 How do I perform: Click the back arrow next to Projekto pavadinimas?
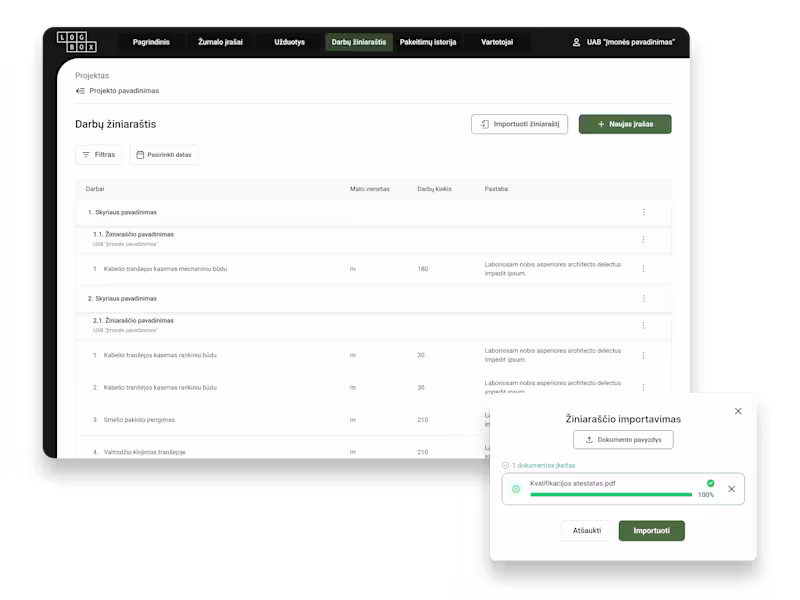(x=80, y=91)
